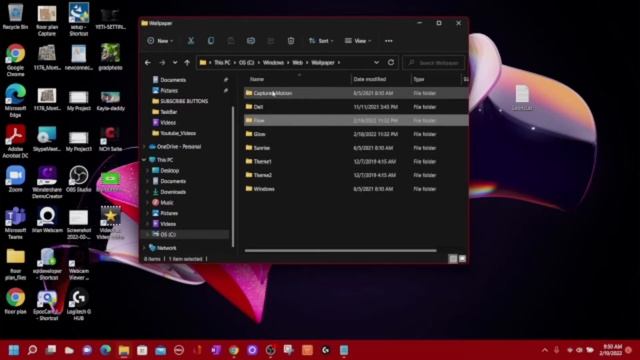Select the Recycle Bin desktop icon
640x360 pixels.
[16, 16]
